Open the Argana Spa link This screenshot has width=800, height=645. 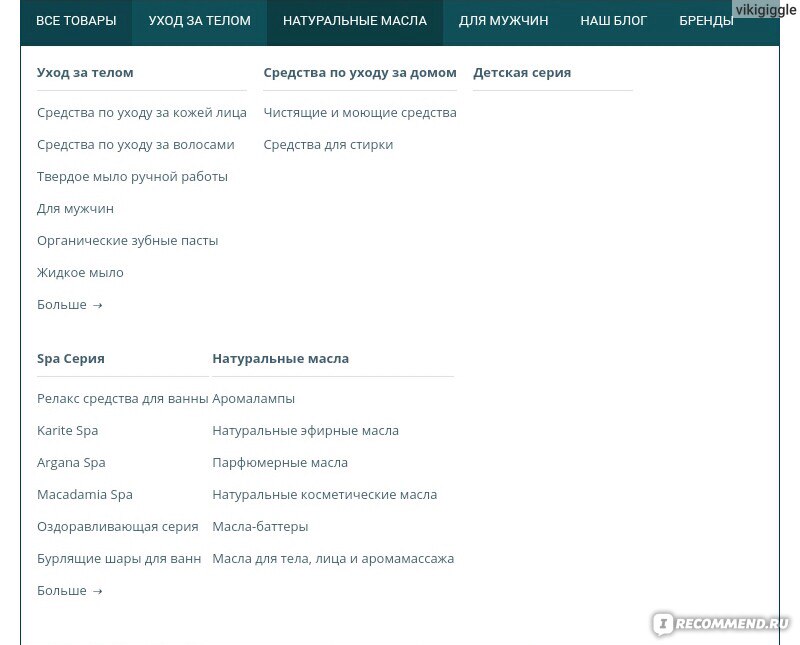[71, 463]
